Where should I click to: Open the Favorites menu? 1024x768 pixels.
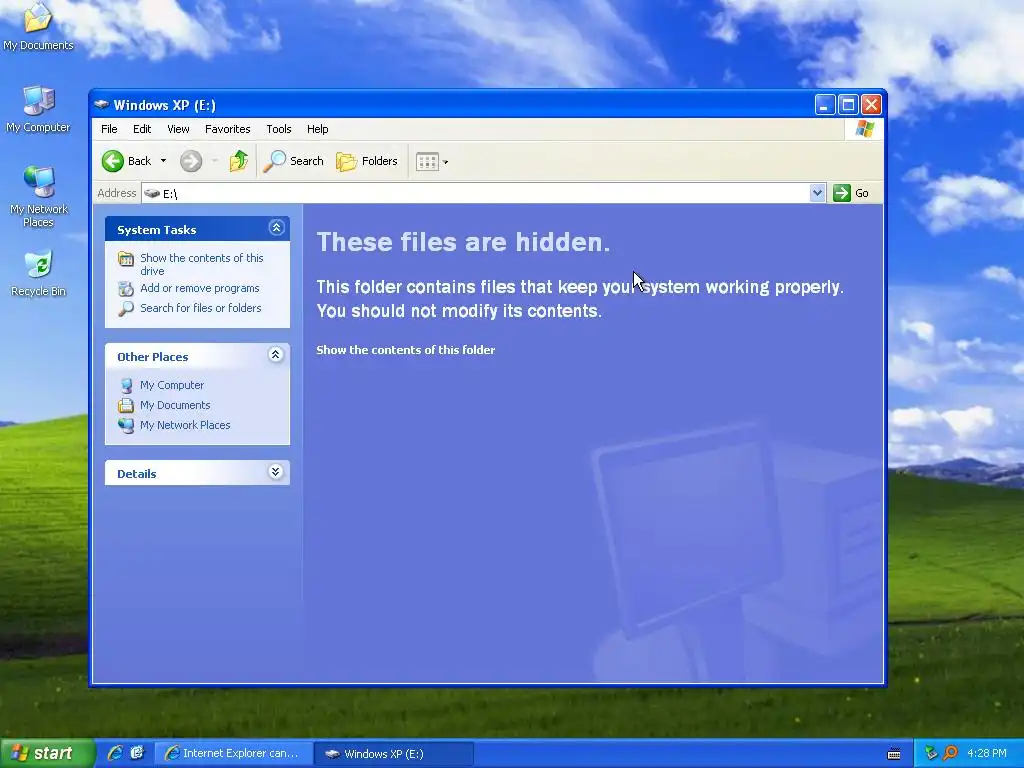click(227, 129)
